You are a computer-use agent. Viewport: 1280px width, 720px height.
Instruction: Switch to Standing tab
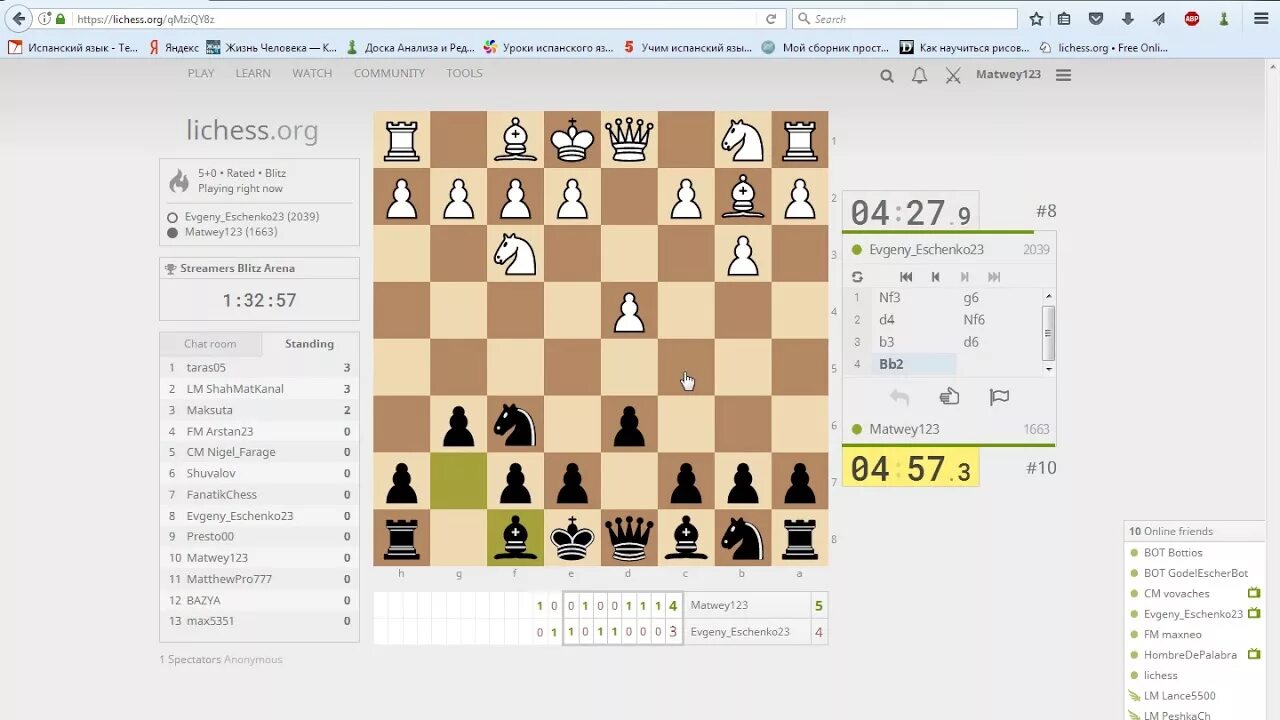click(x=310, y=344)
